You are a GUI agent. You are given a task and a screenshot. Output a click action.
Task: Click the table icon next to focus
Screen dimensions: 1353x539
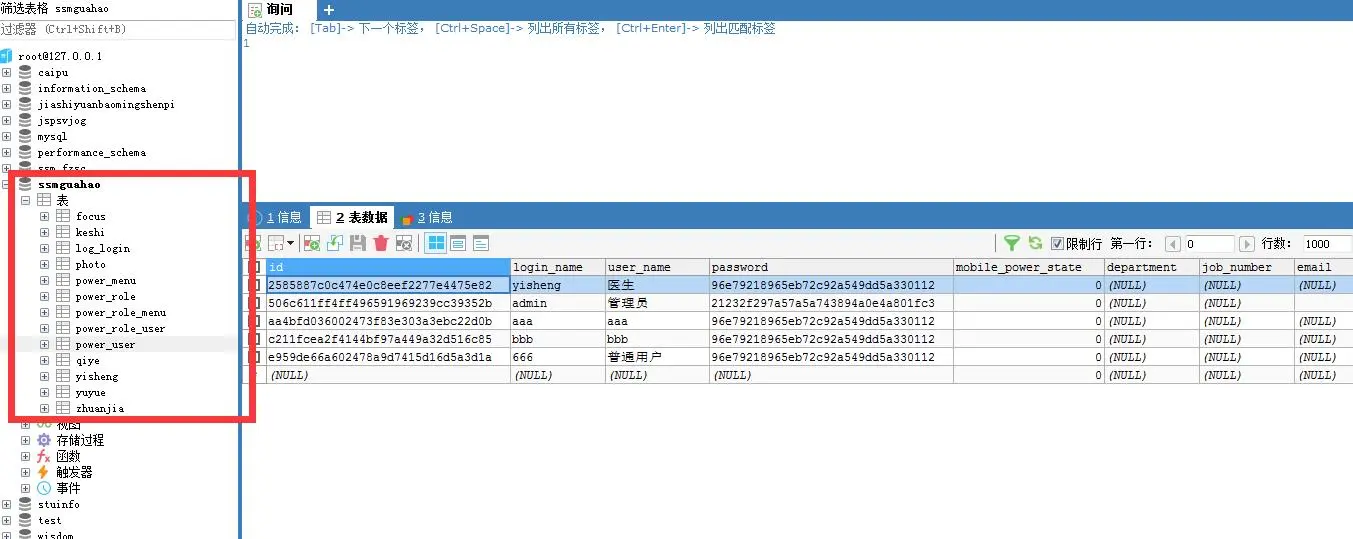tap(63, 216)
